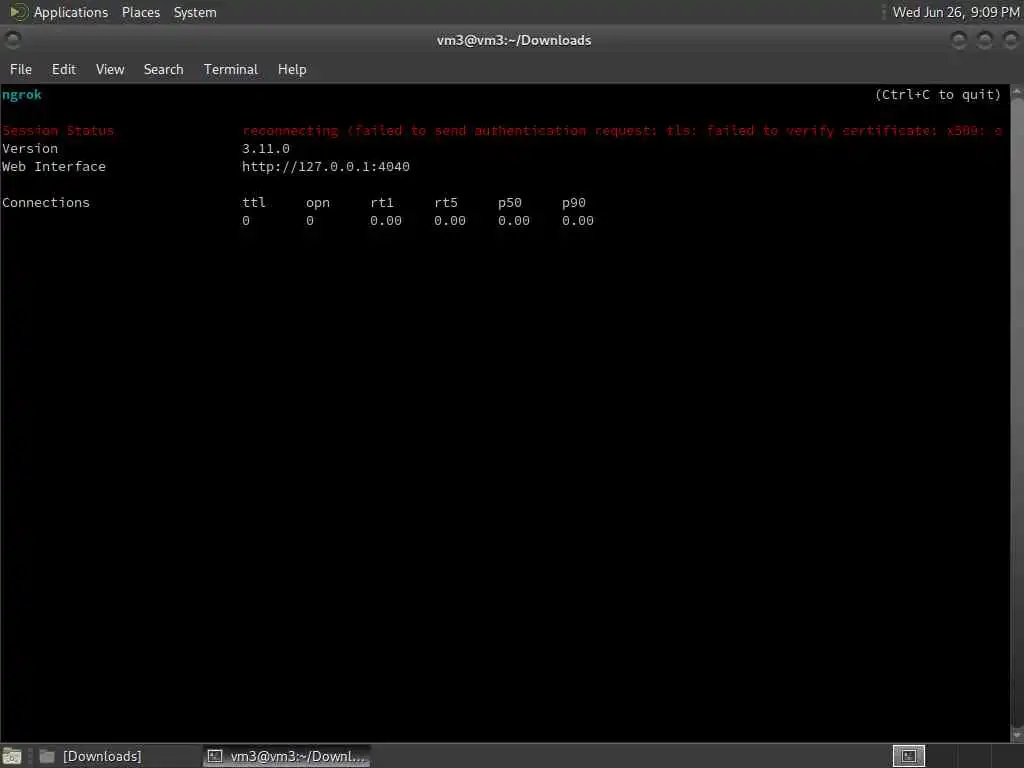1024x768 pixels.
Task: Click the ttl column header
Action: coord(254,202)
